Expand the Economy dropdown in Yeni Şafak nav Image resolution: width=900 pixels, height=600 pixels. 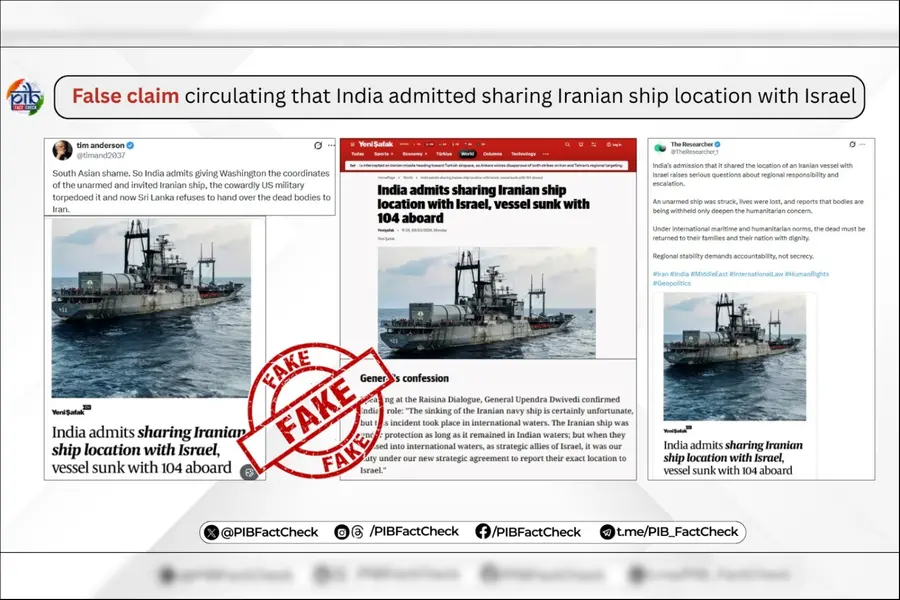(415, 154)
